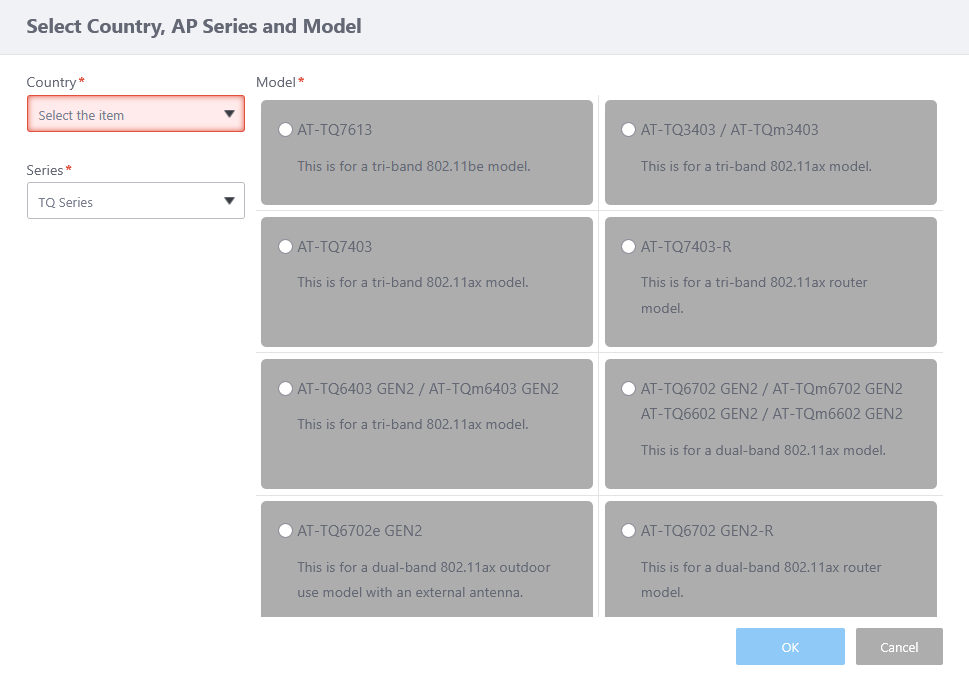
Task: Click the AT-TQ6403 GEN2 tri-band description
Action: (412, 424)
